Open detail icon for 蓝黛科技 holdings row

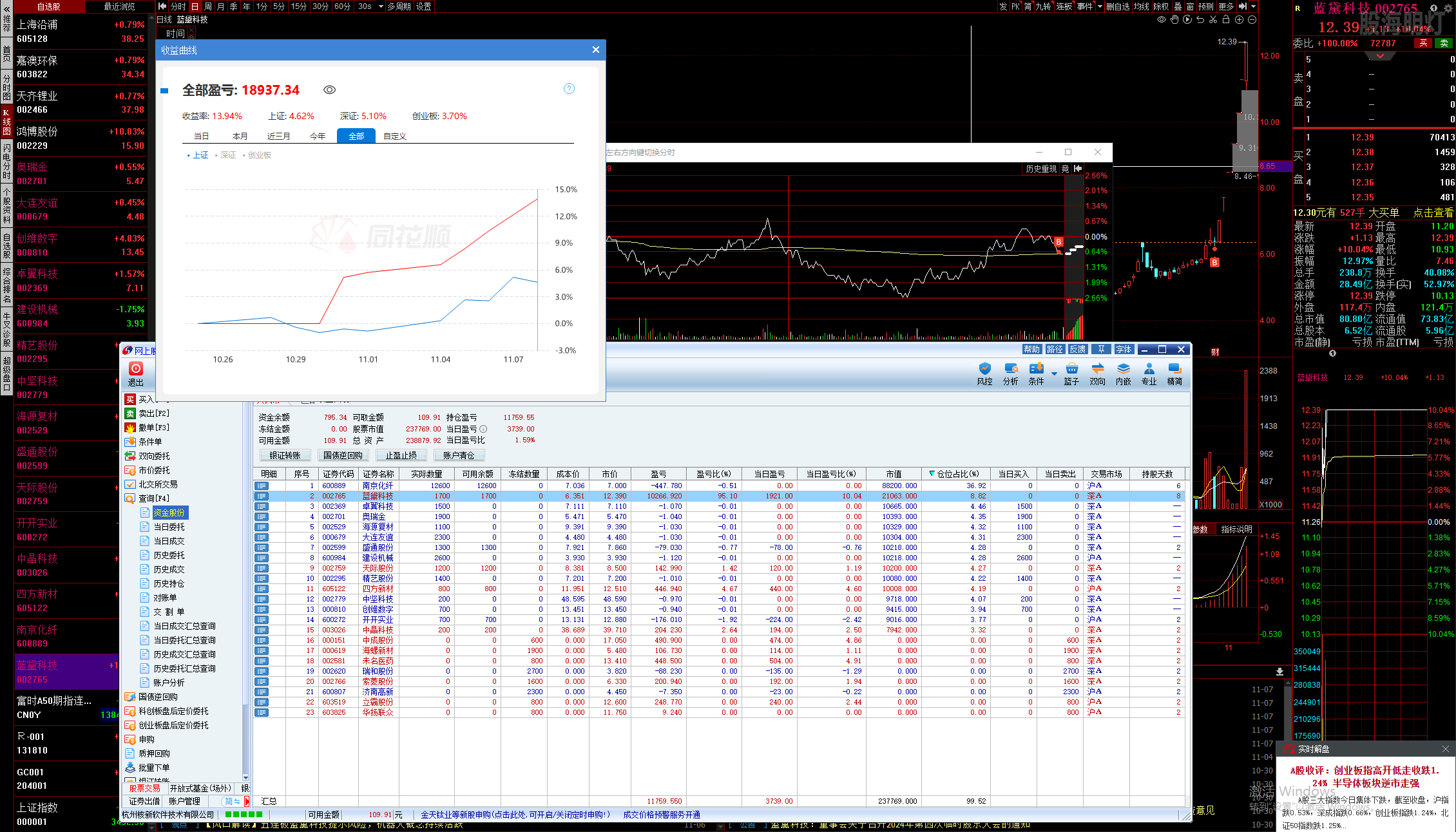261,496
